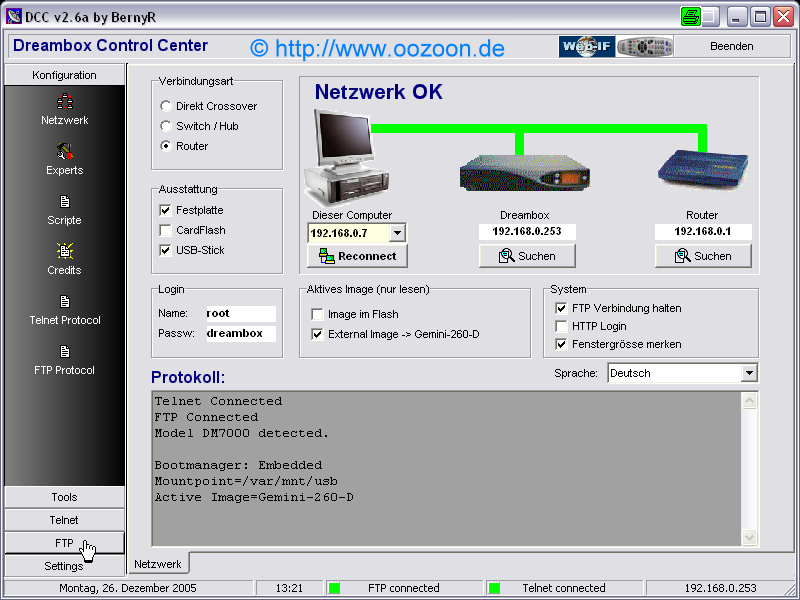Click Suchen under Dreambox
This screenshot has width=800, height=600.
pos(527,256)
